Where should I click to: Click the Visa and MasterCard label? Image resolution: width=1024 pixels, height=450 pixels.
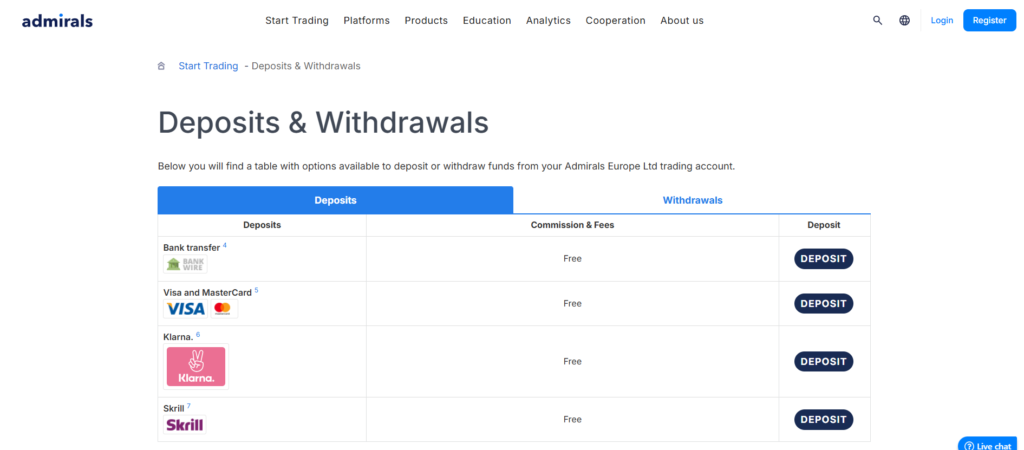coord(207,293)
